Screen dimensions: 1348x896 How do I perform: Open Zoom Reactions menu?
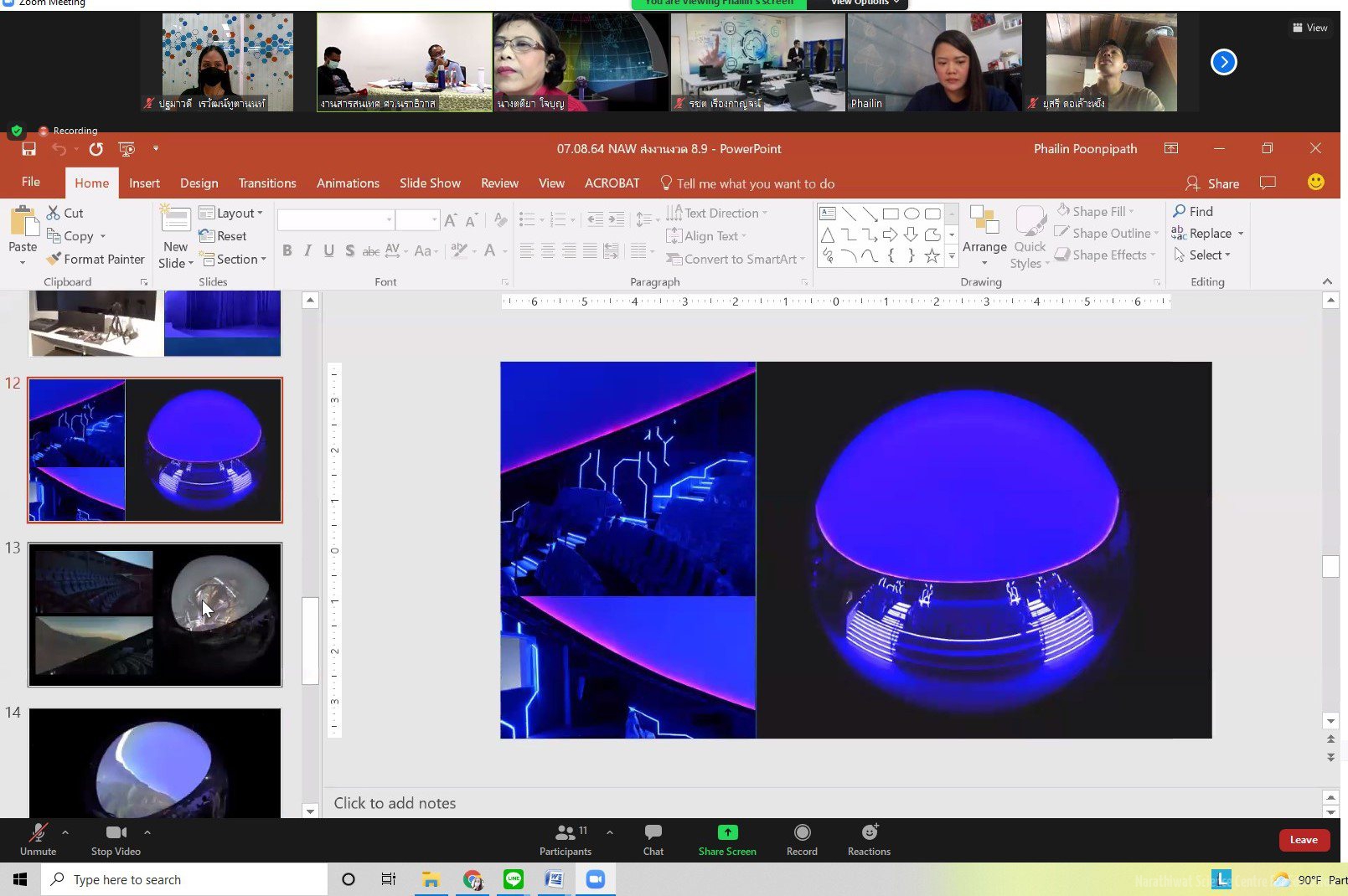[x=869, y=839]
